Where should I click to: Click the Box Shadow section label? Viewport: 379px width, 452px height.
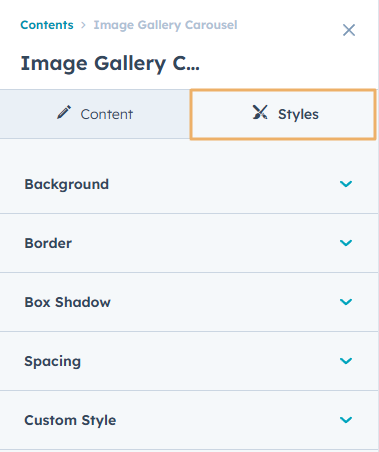67,302
